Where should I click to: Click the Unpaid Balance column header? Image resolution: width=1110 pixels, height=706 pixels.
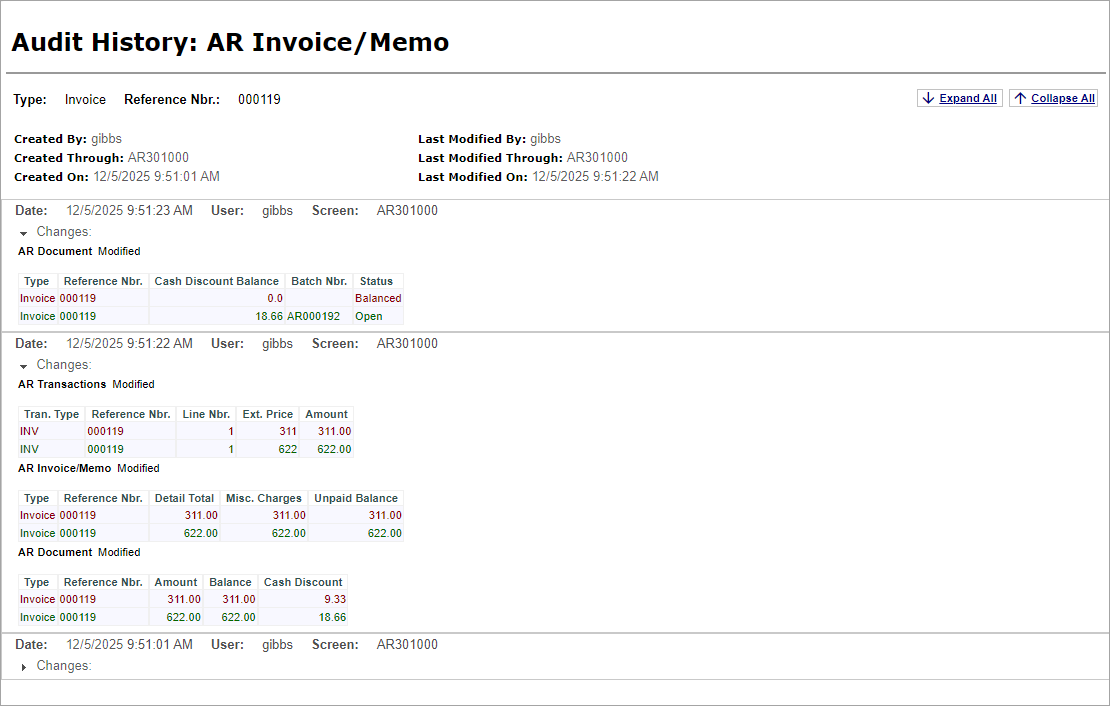point(355,499)
